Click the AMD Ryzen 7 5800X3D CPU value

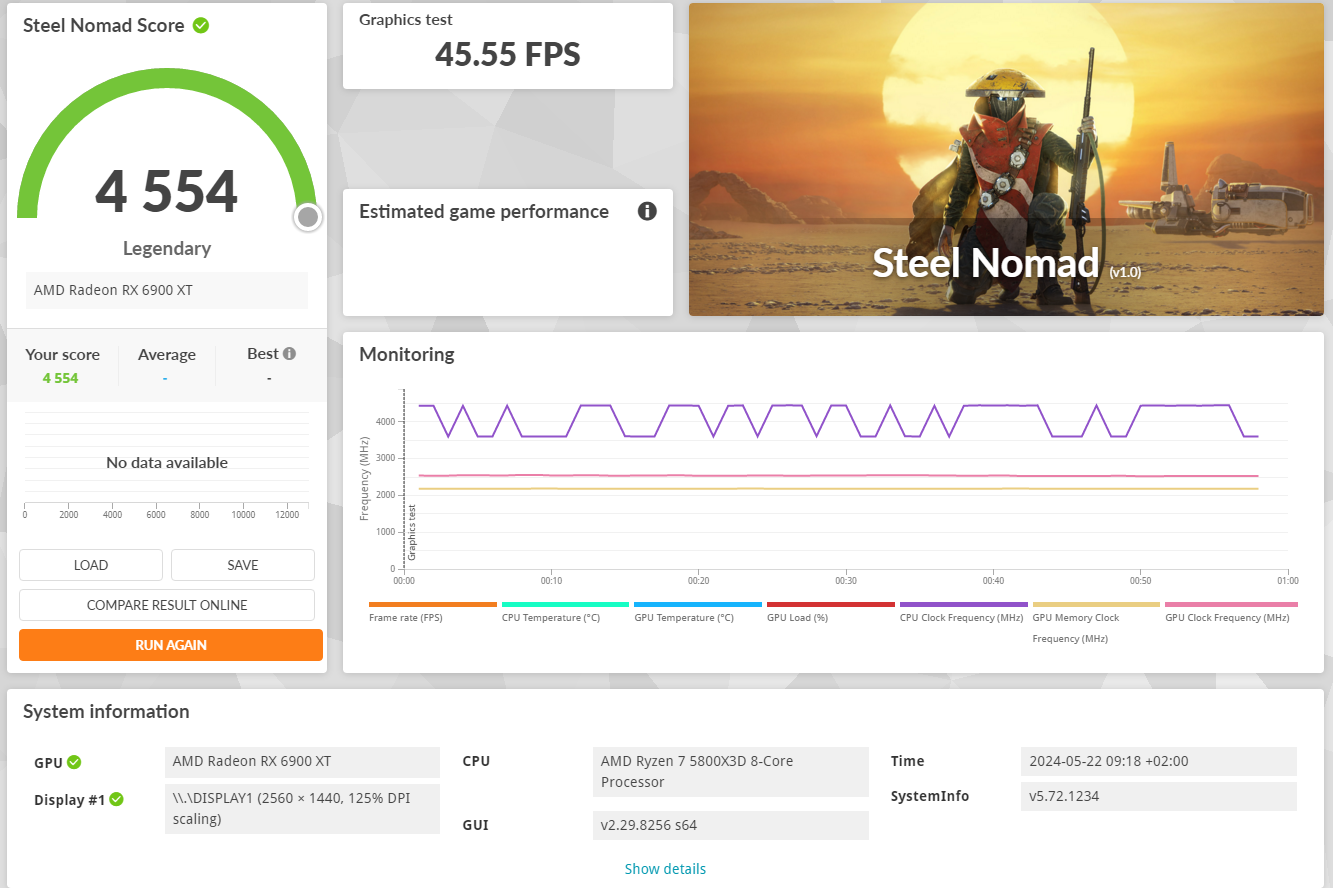pos(731,772)
